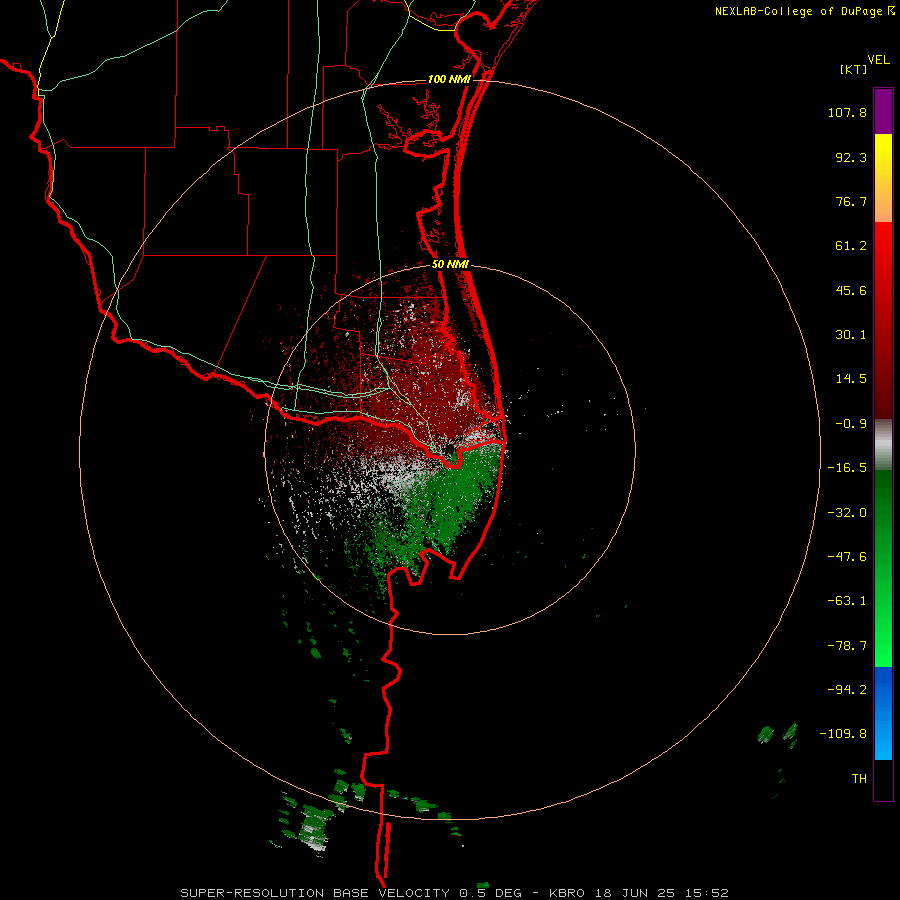Click the 14.5 legend value
This screenshot has height=900, width=900.
click(851, 379)
